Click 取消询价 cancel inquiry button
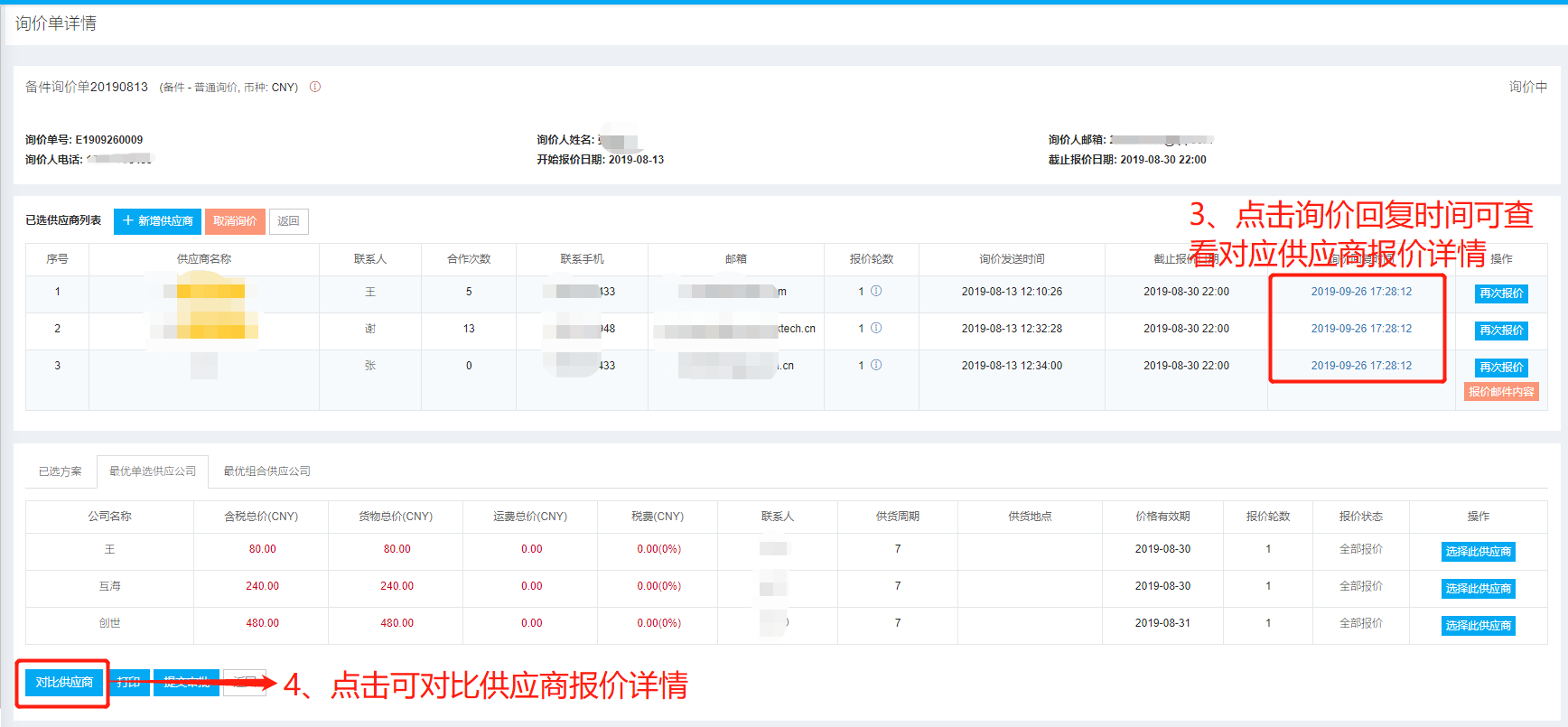Screen dimensions: 1568x727 click(x=235, y=221)
